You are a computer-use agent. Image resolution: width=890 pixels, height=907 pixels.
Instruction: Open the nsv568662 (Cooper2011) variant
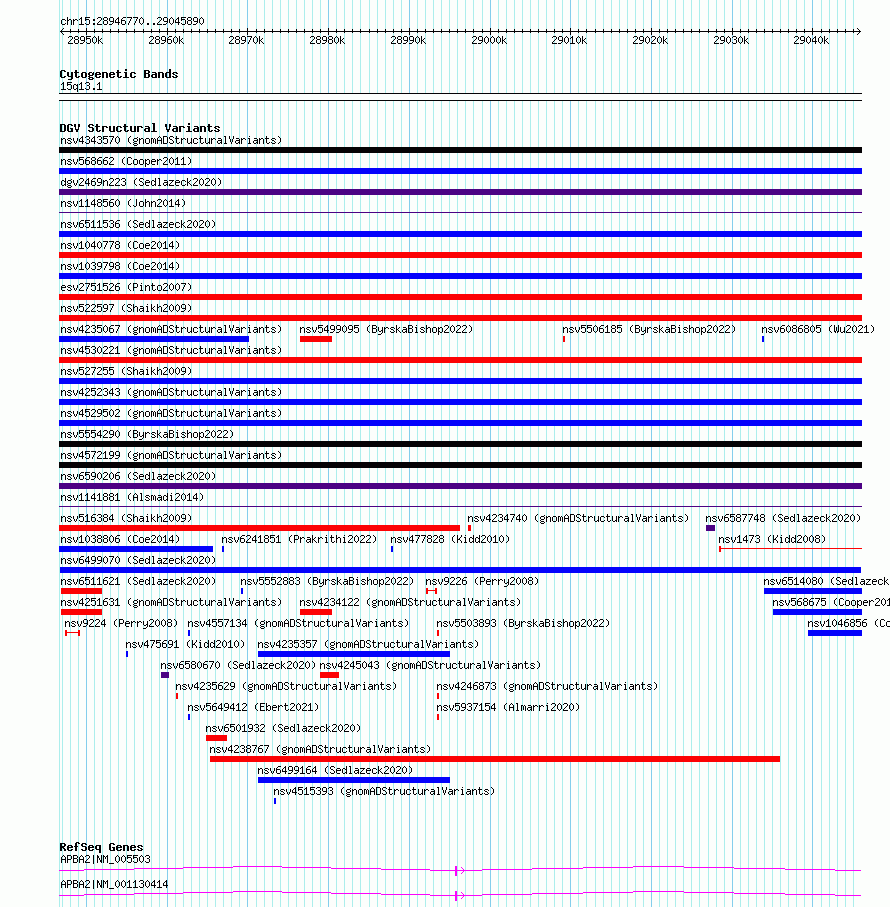click(x=126, y=161)
